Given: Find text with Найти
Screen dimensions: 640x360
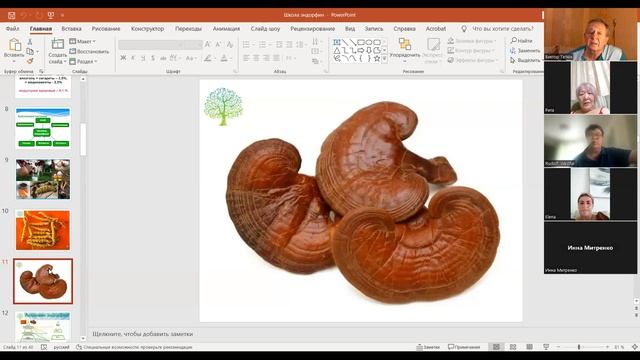Looking at the screenshot, I should tap(521, 41).
